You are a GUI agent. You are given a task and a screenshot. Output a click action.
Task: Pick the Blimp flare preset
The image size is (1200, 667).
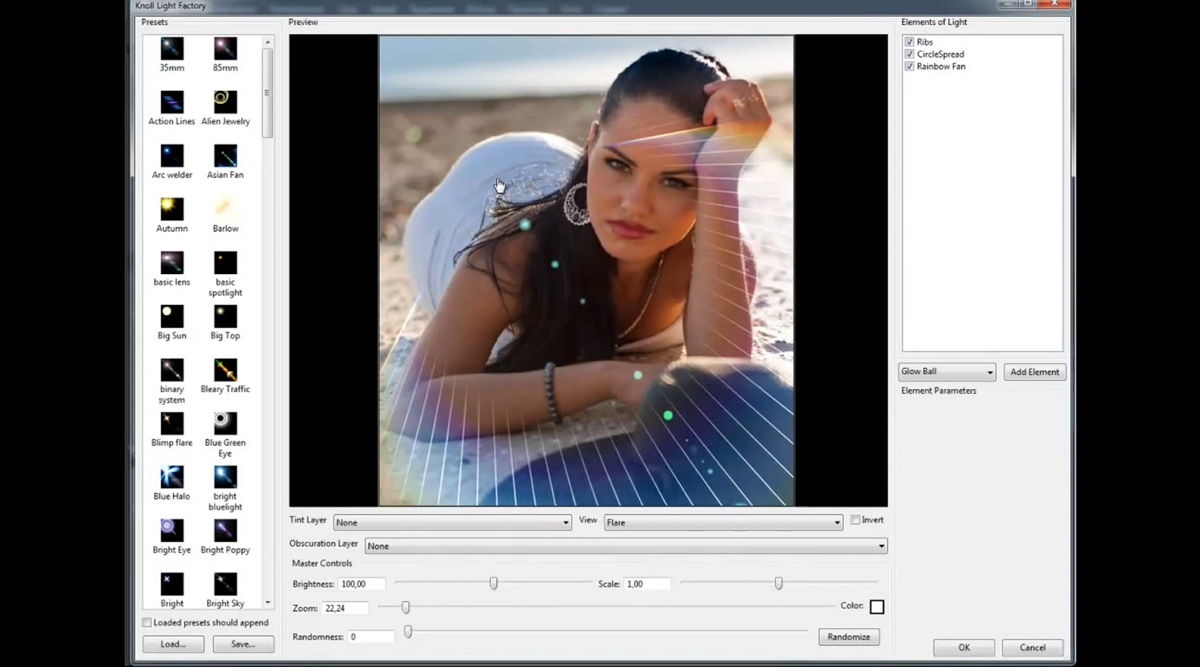pyautogui.click(x=172, y=423)
